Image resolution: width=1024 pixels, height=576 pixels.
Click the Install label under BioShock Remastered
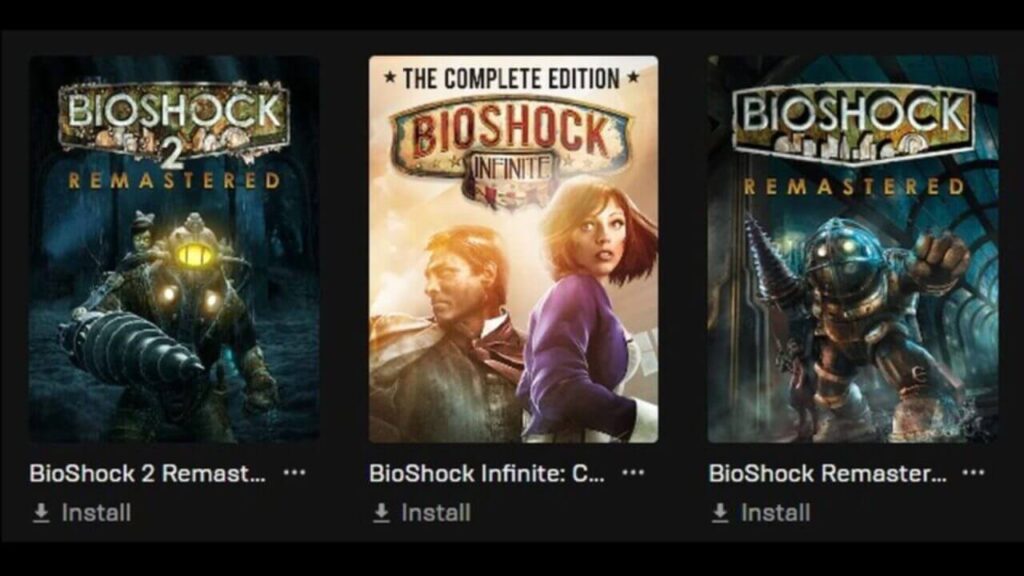point(775,513)
